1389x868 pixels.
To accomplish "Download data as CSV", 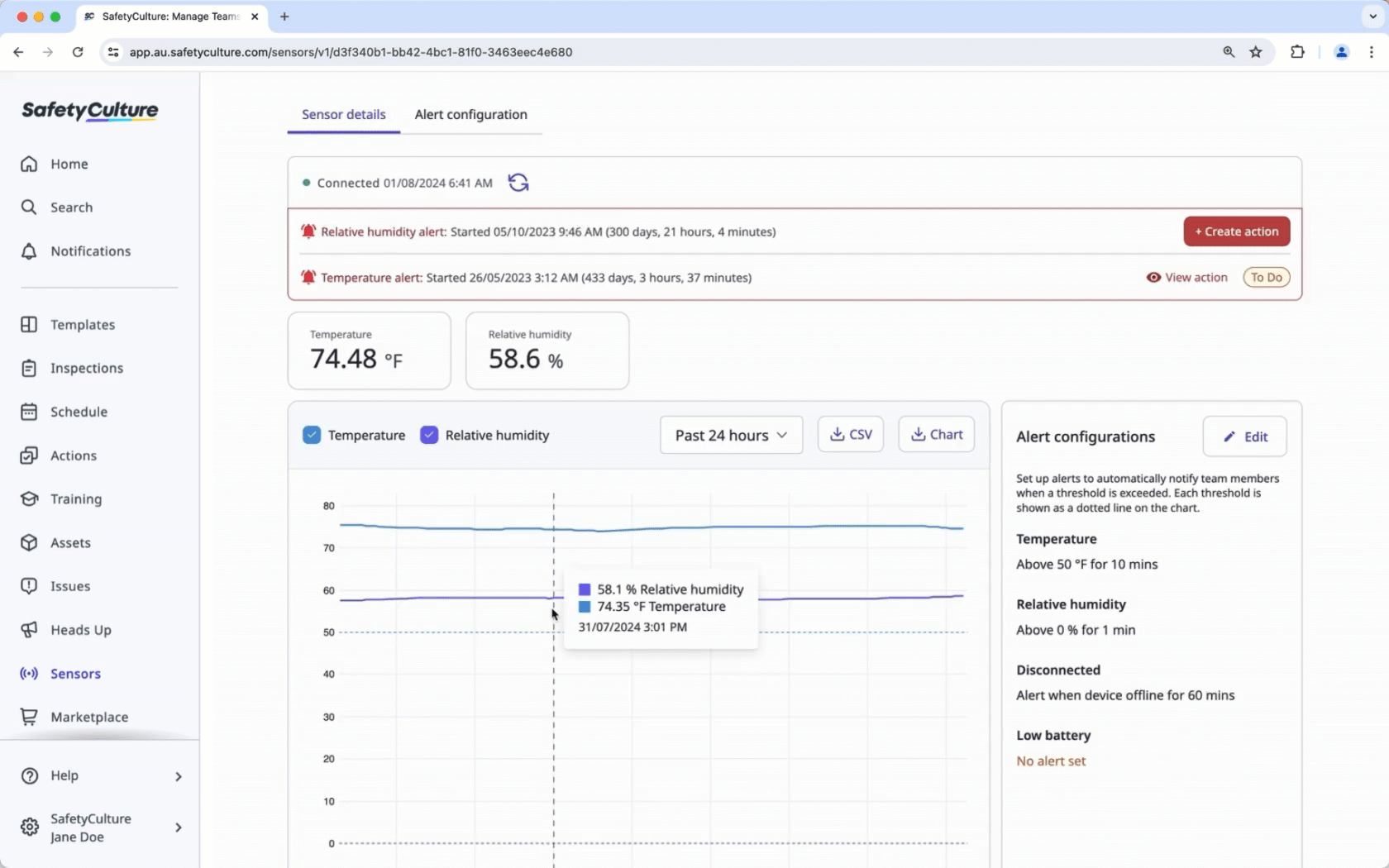I will coord(851,434).
